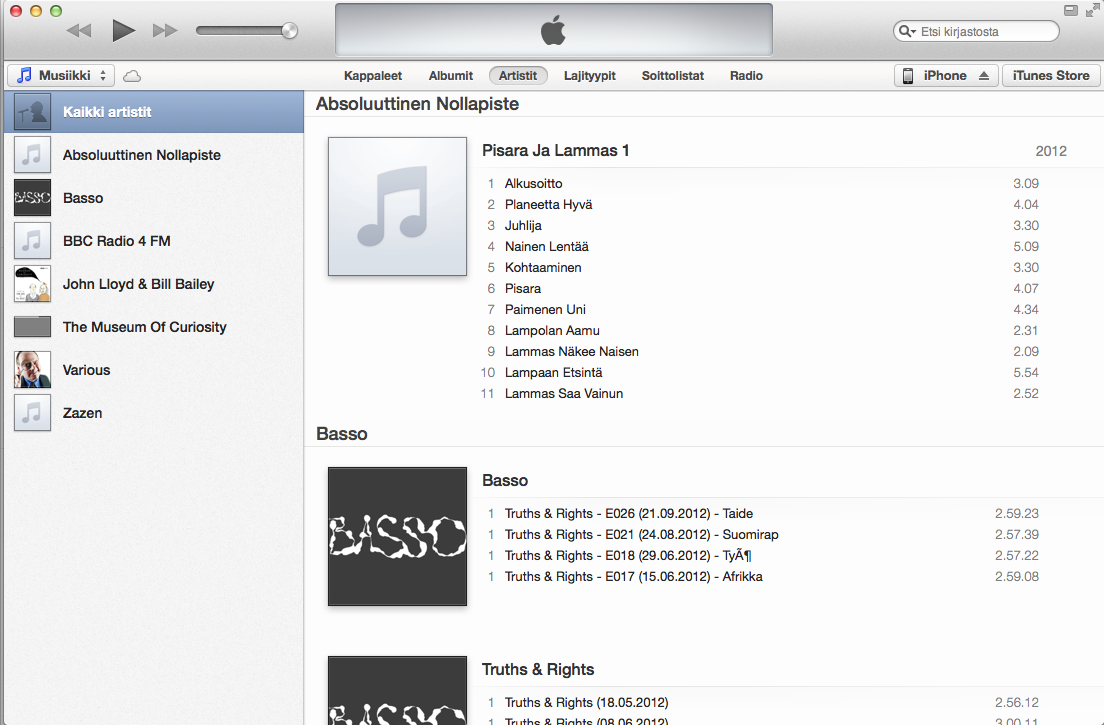Screen dimensions: 1104x725
Task: Click the Zazen music note icon
Action: [x=32, y=412]
